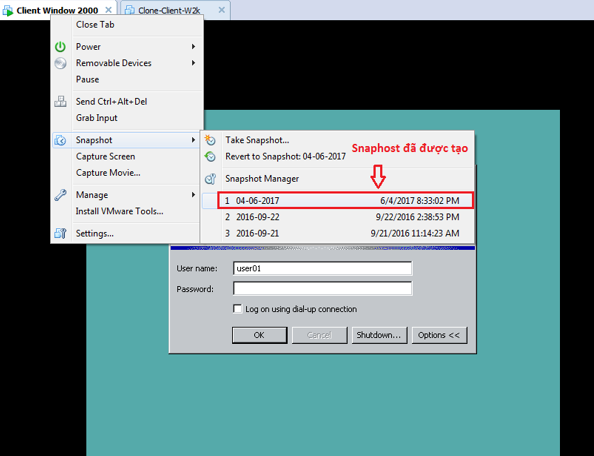Screen dimensions: 594x456
Task: Expand the Manage submenu arrow
Action: [x=193, y=195]
